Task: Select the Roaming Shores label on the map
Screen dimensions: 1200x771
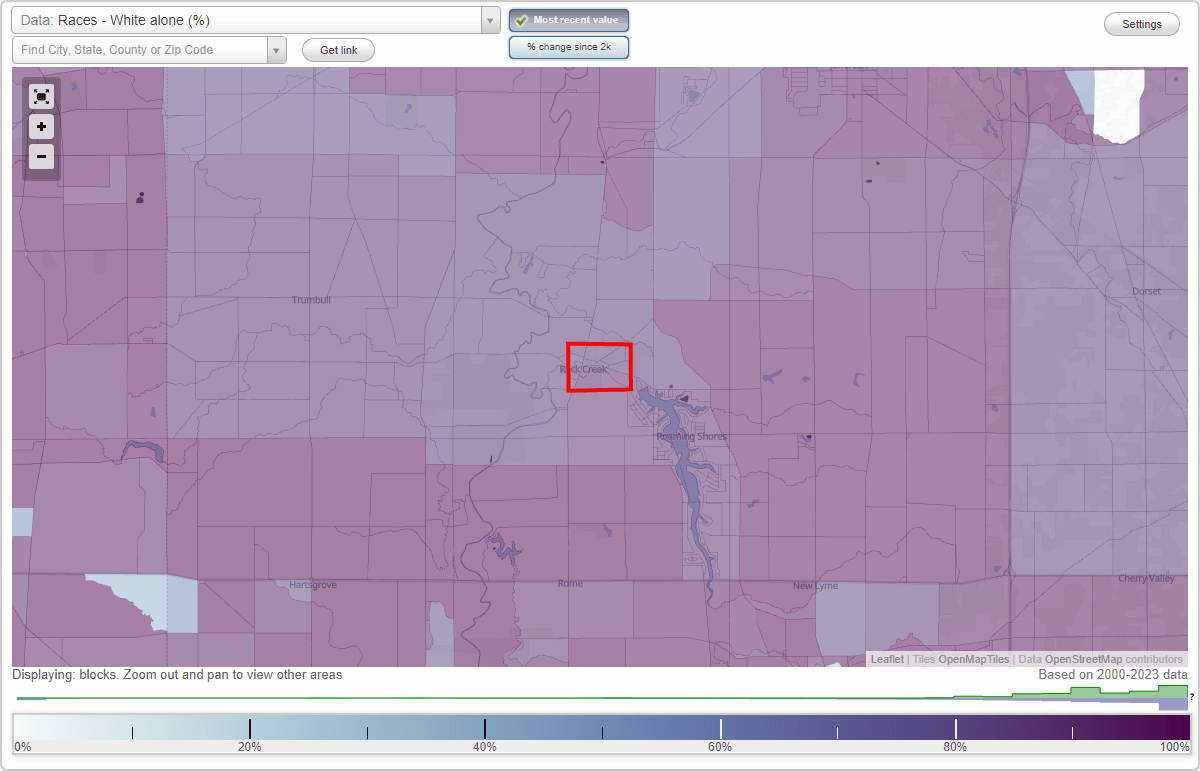Action: click(x=690, y=436)
